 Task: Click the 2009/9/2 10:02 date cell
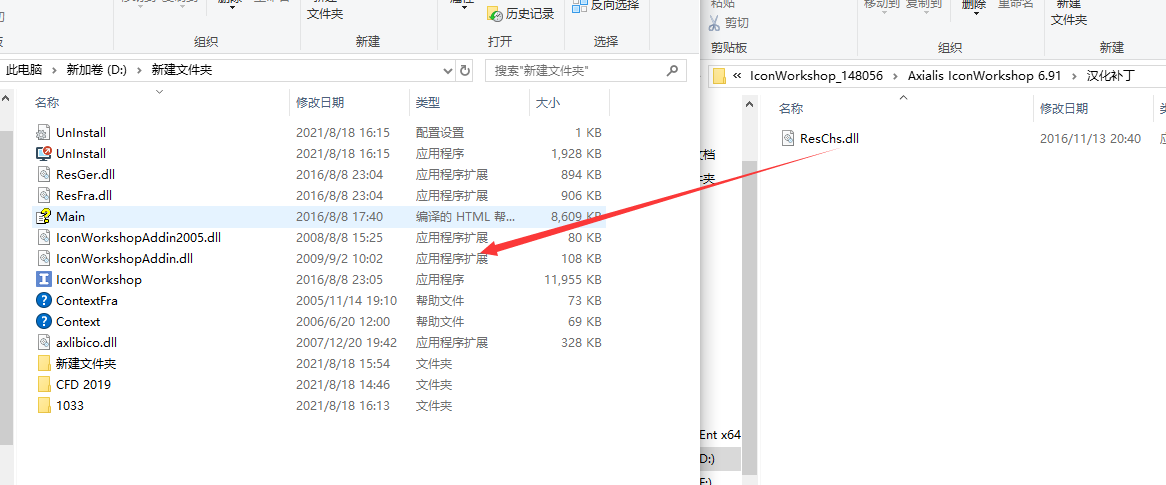338,259
